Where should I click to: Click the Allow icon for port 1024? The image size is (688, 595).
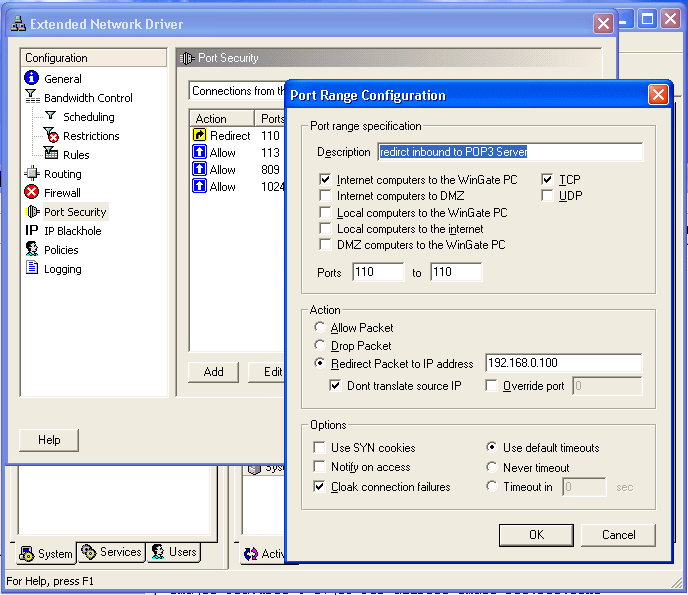point(199,186)
